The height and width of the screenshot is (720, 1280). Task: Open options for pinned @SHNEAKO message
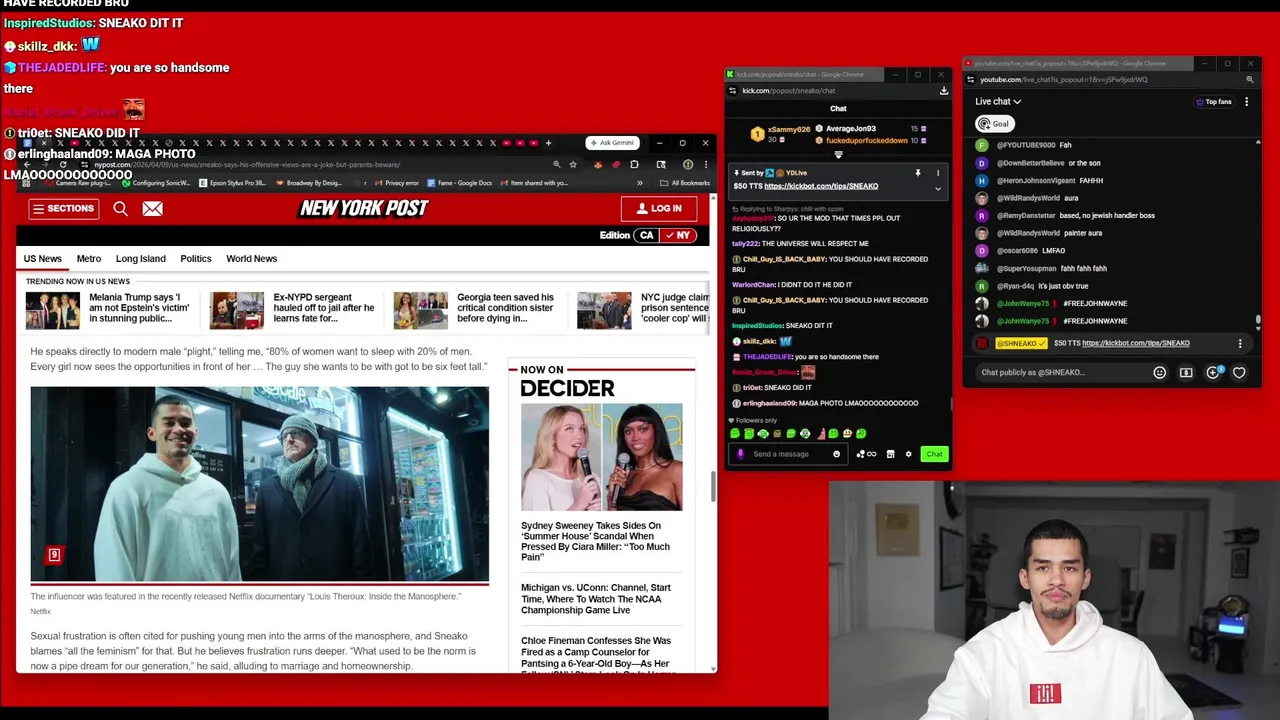click(1240, 343)
